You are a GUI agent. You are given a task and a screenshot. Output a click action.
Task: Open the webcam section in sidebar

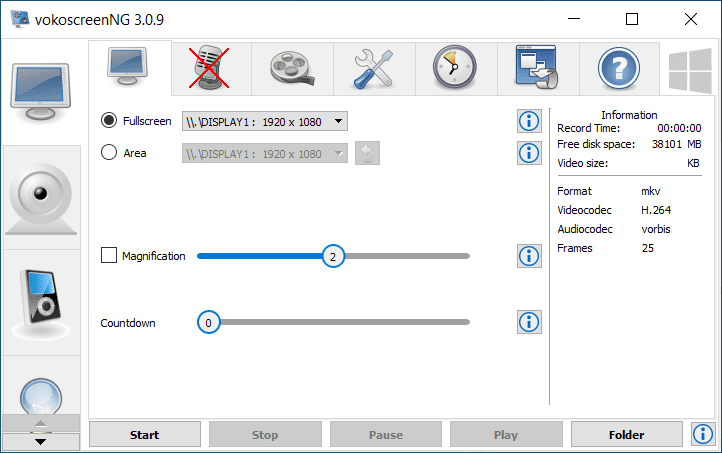click(x=41, y=198)
